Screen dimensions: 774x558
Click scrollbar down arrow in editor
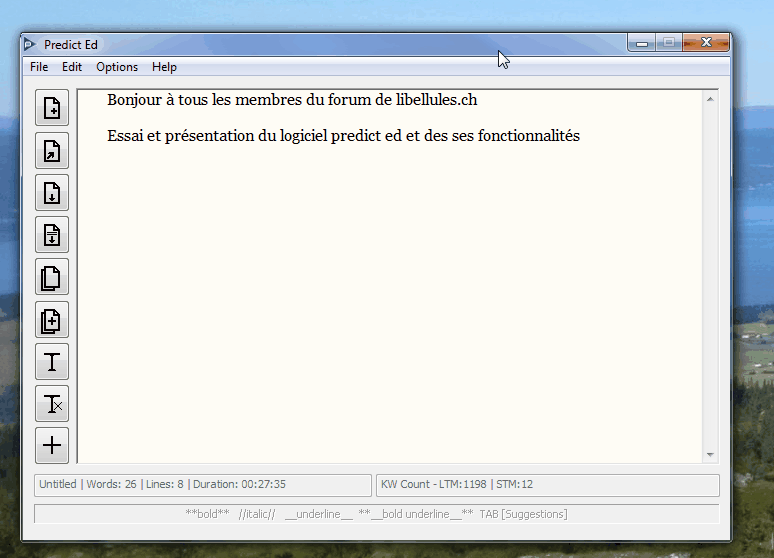[x=710, y=454]
